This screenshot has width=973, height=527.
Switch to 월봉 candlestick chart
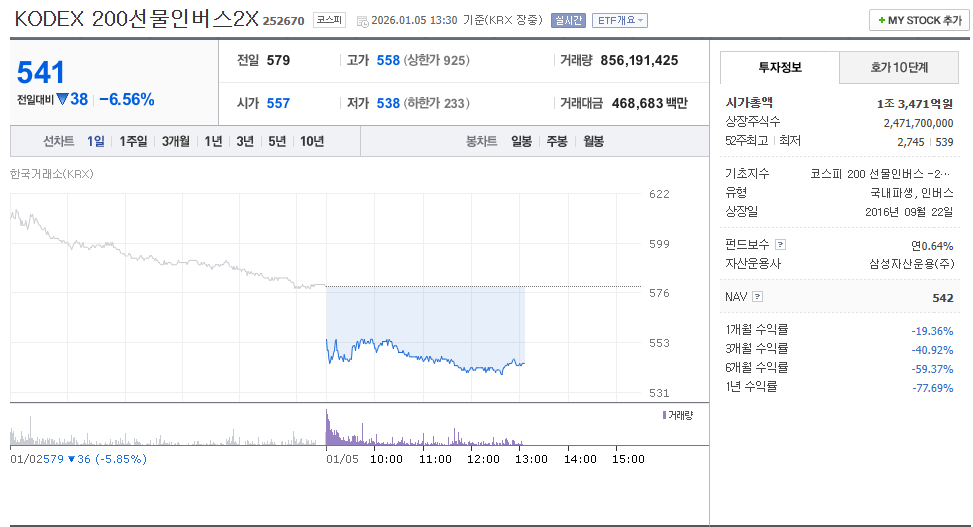[x=593, y=141]
